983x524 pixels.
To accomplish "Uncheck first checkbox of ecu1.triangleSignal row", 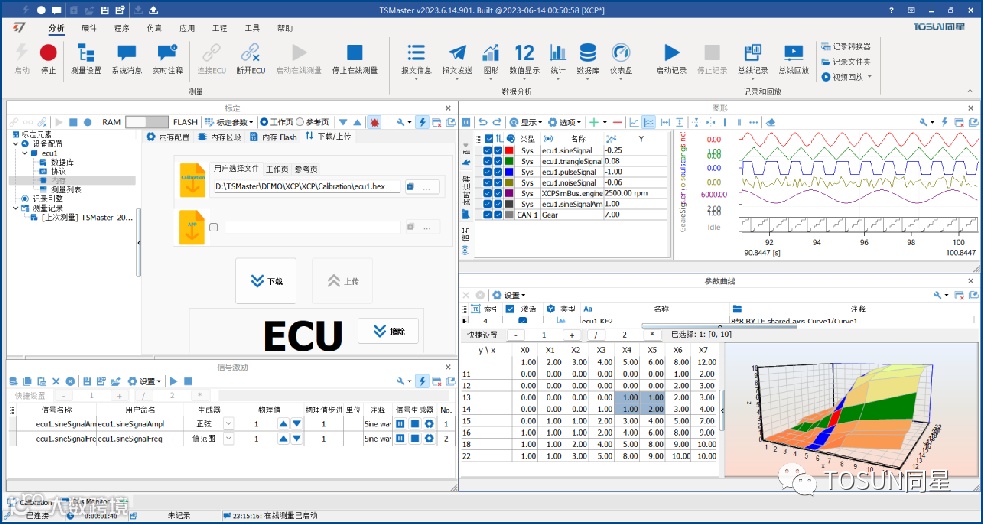I will click(488, 161).
